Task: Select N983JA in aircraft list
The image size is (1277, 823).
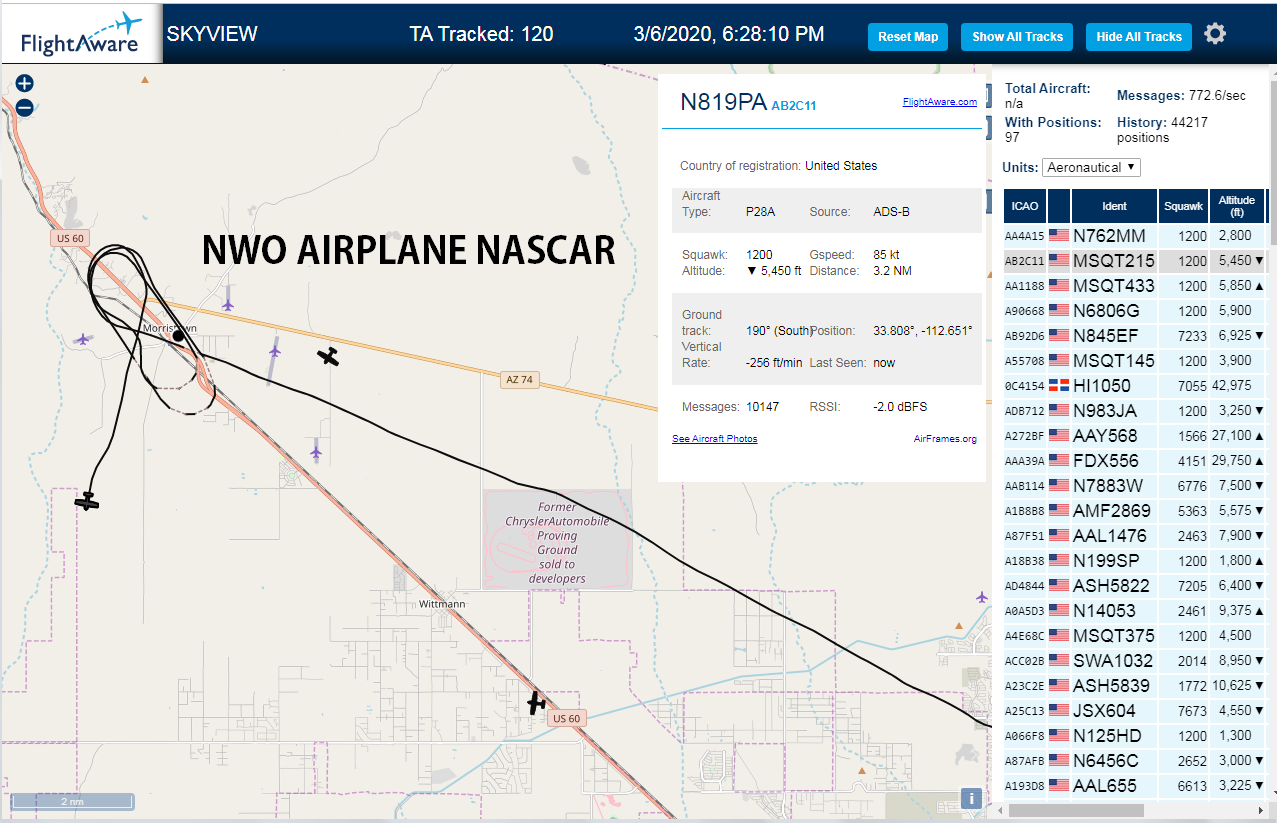Action: click(x=1135, y=411)
